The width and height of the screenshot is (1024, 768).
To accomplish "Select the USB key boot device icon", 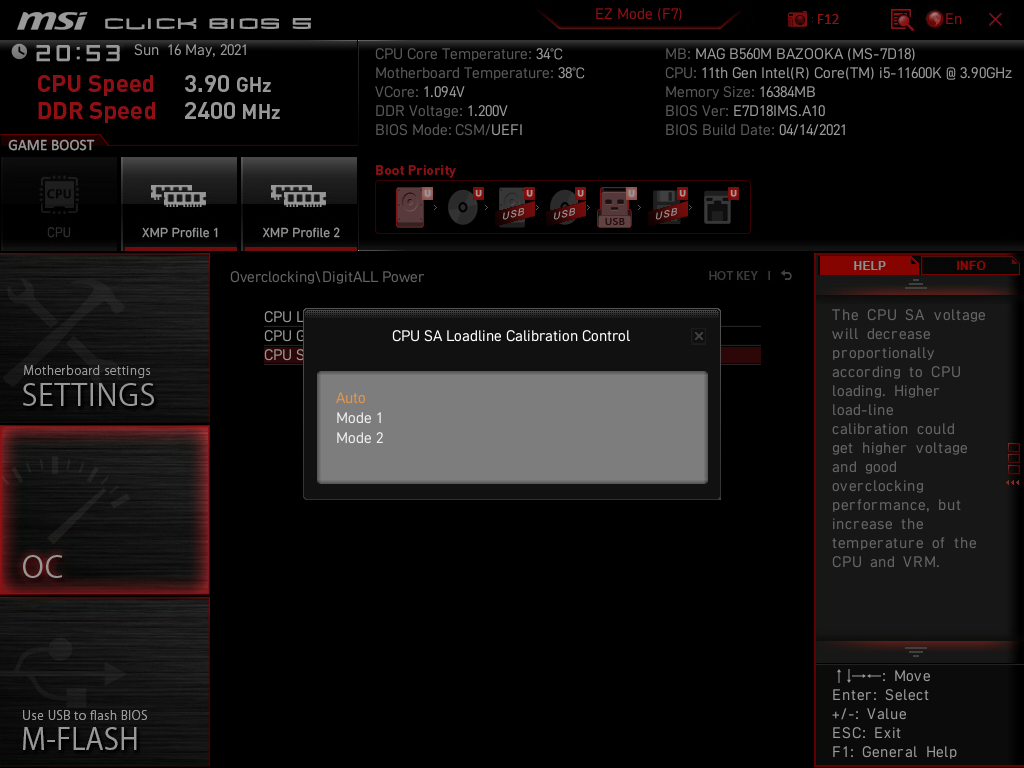I will pos(616,207).
